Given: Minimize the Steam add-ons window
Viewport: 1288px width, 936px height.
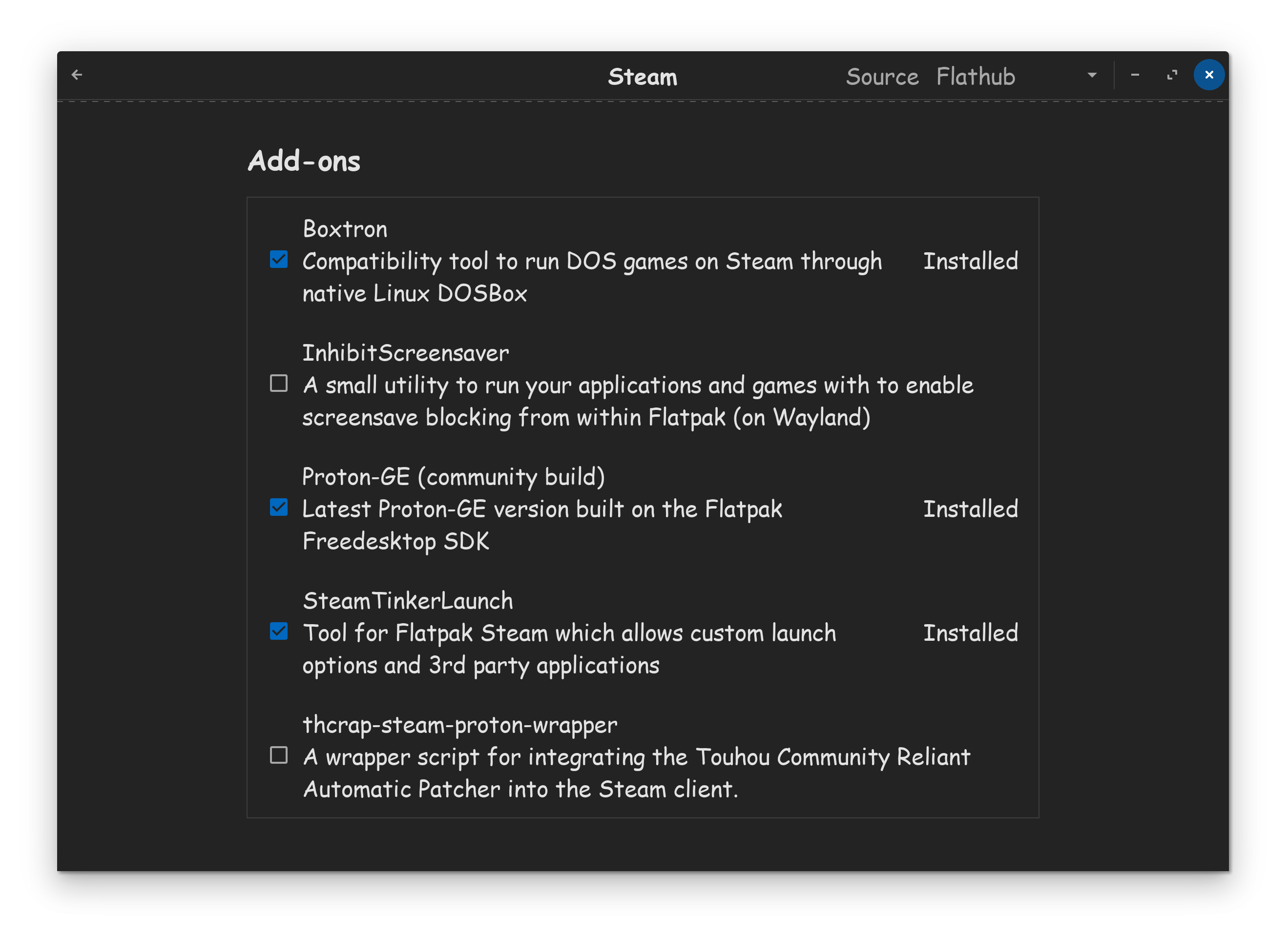Looking at the screenshot, I should (x=1135, y=74).
